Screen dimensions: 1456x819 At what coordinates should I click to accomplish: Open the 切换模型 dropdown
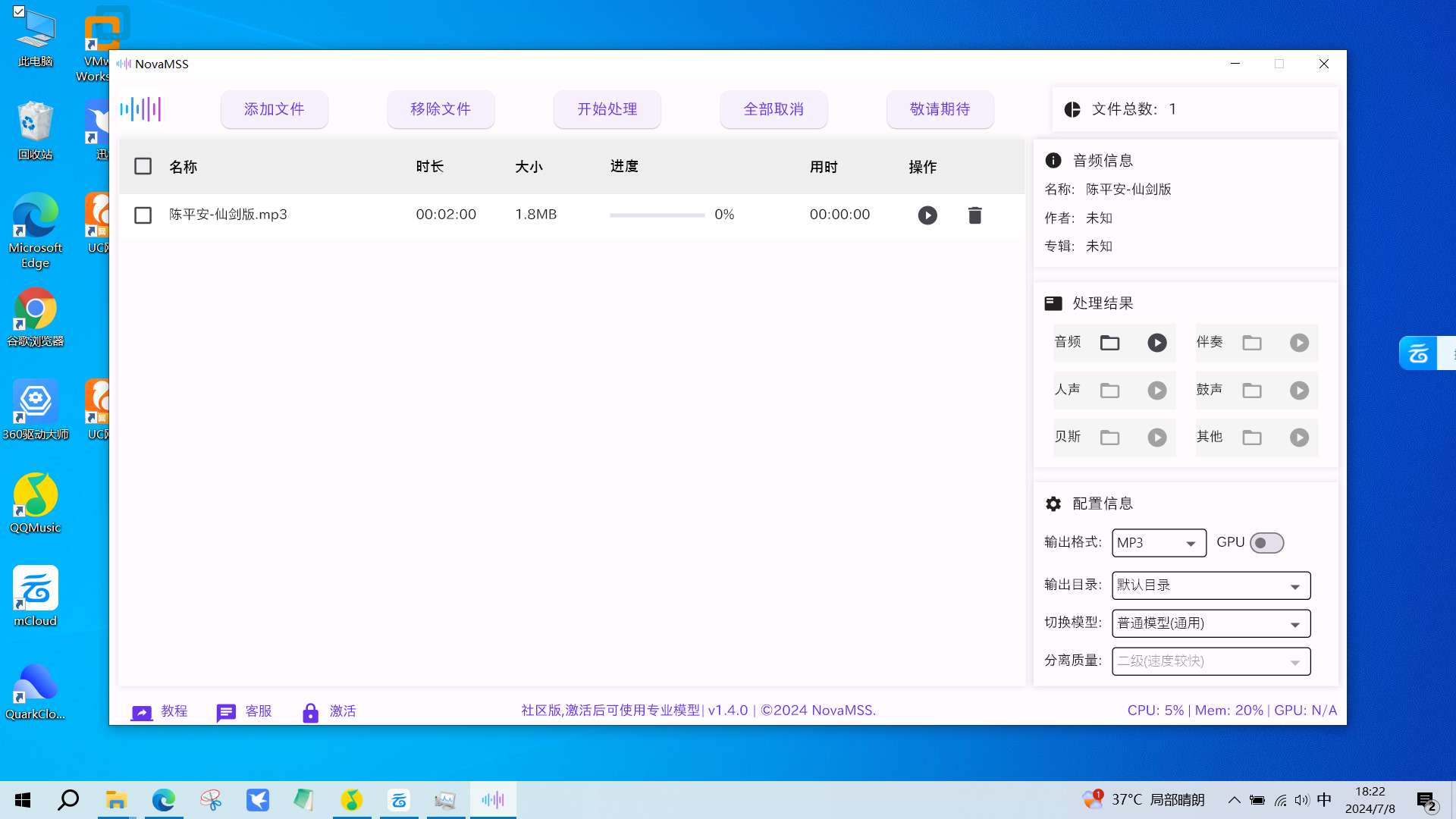point(1210,623)
